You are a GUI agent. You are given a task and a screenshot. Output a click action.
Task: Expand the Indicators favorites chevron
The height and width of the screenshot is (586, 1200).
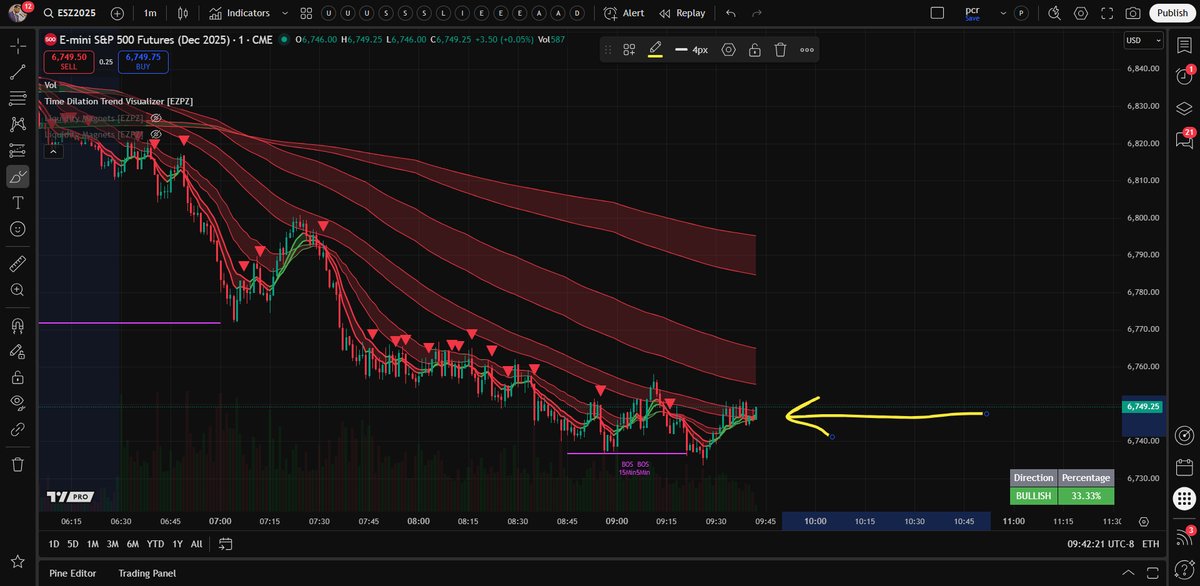pyautogui.click(x=286, y=13)
